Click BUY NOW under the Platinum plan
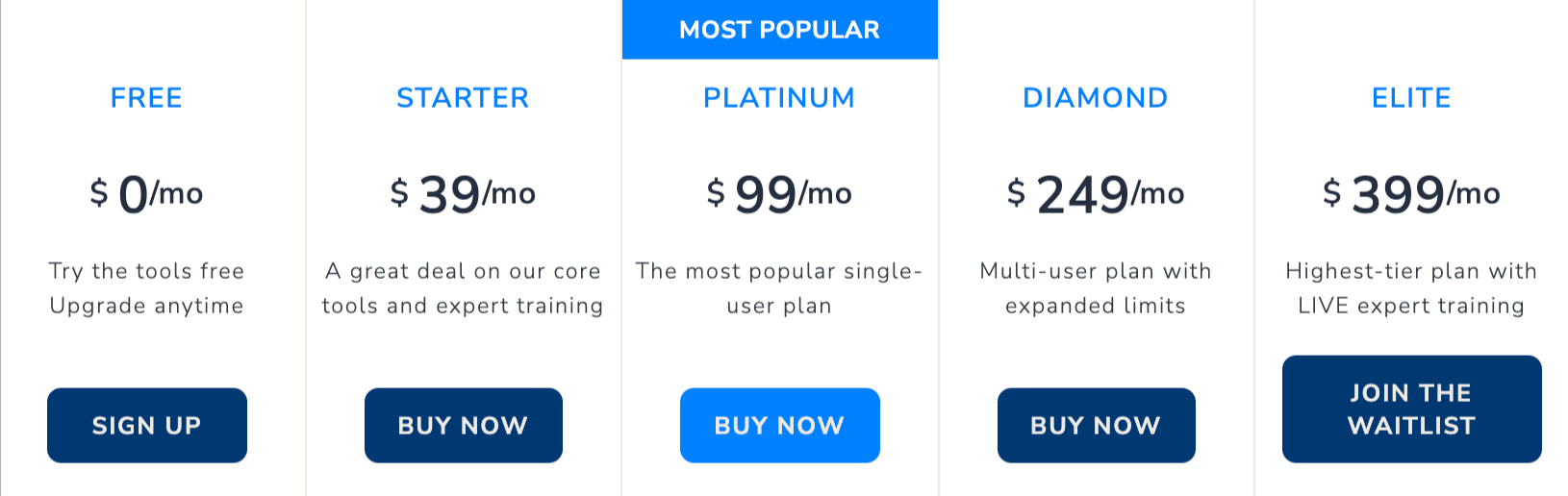The image size is (1568, 496). coord(780,425)
